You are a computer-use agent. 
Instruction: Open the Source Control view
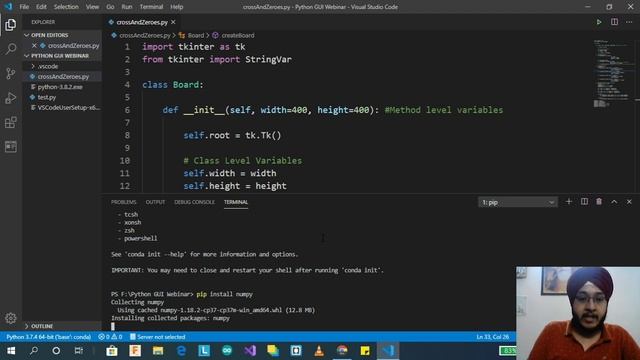click(11, 73)
